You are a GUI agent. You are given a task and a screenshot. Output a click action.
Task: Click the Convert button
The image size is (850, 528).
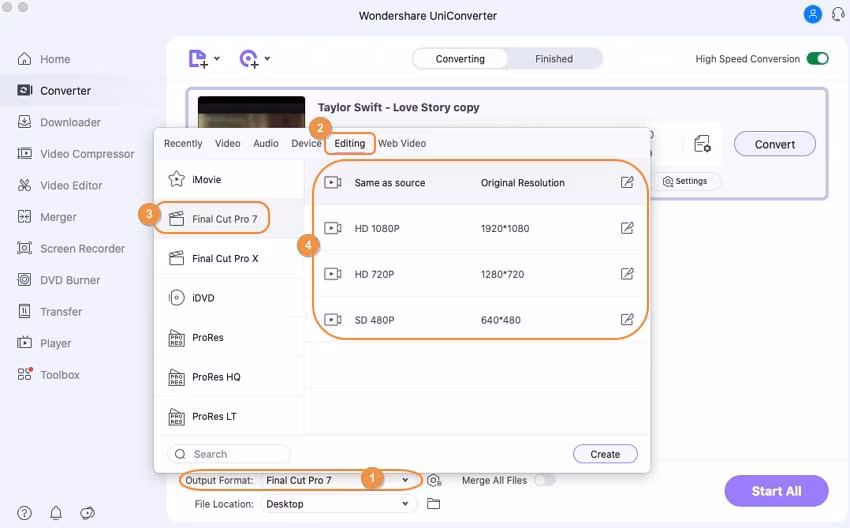click(775, 144)
